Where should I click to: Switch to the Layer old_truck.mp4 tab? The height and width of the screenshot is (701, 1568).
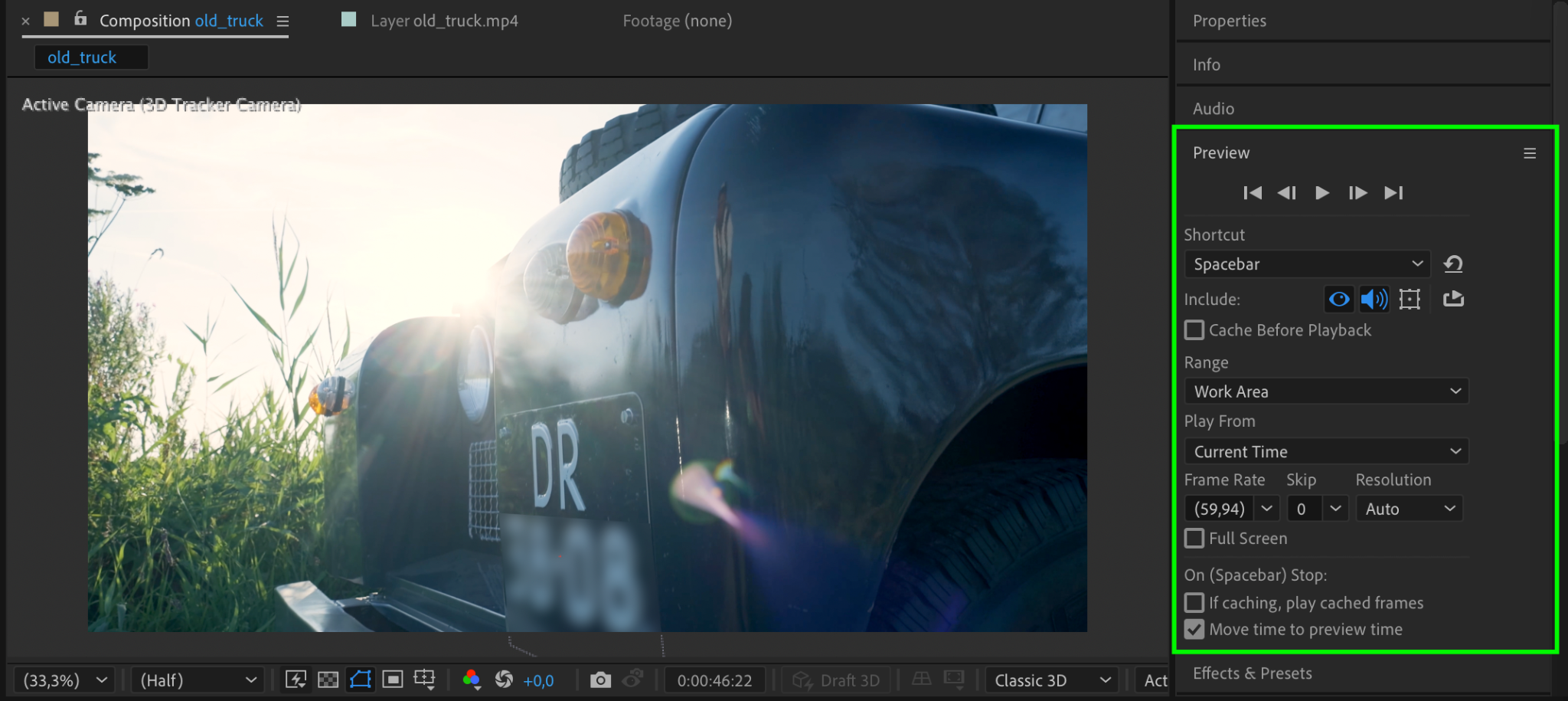coord(444,21)
